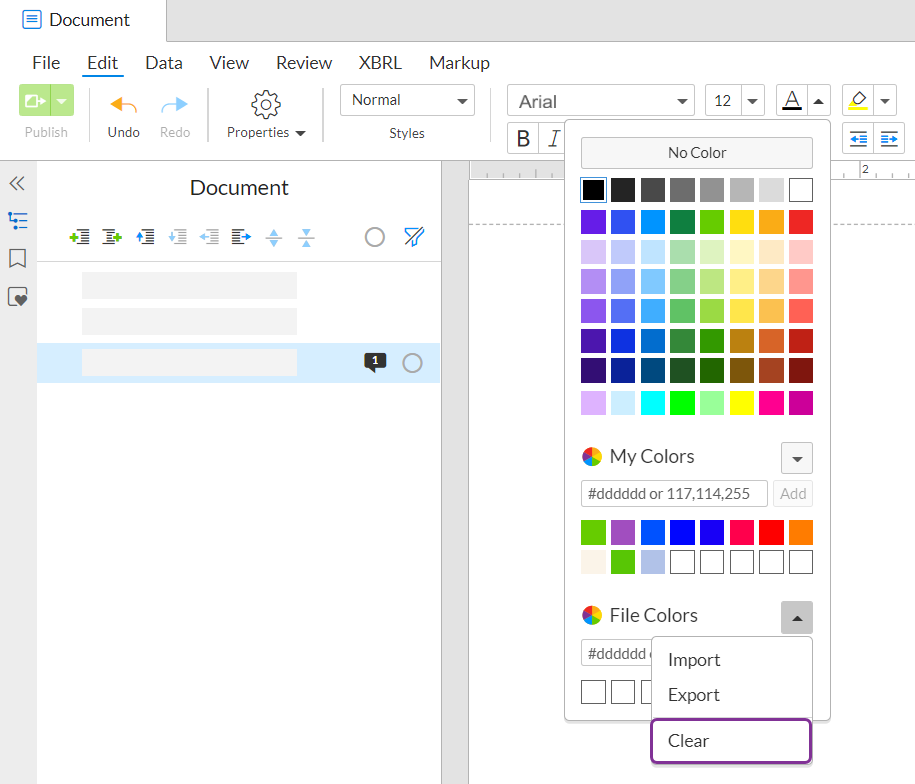Pick the white color swatch in grayscale row

point(801,190)
